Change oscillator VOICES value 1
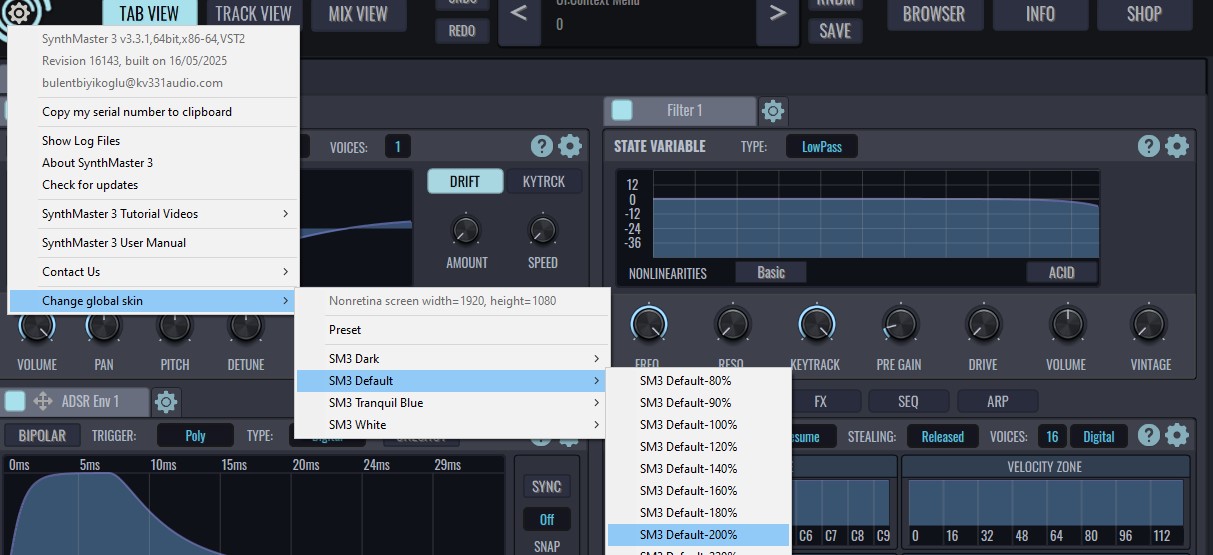 (397, 147)
